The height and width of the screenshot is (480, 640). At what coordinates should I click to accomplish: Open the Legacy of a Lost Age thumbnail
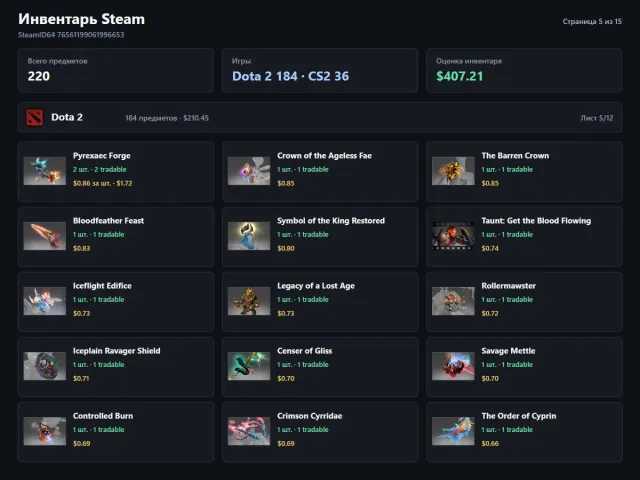click(x=249, y=301)
